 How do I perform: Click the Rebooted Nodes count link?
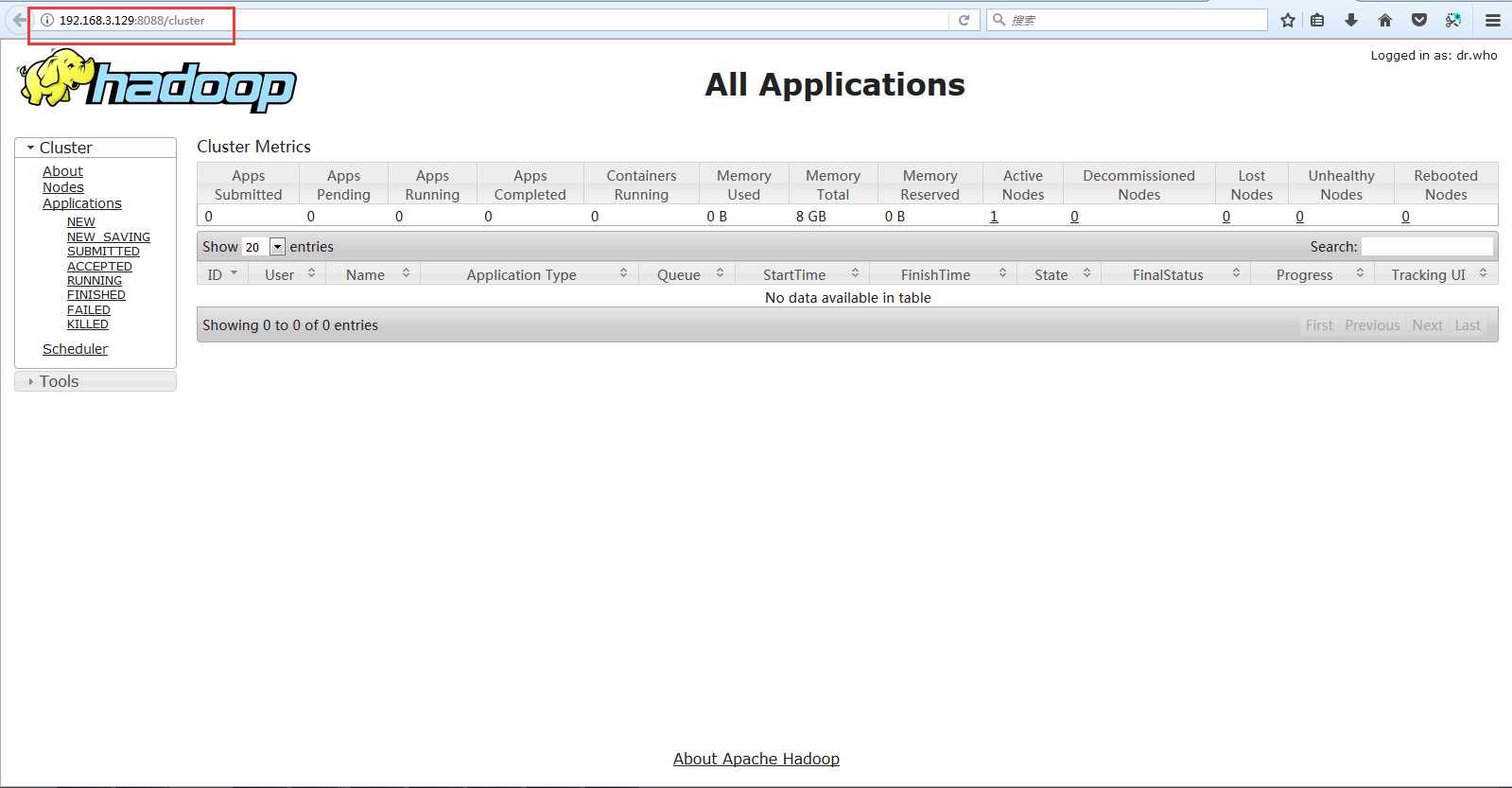point(1405,217)
